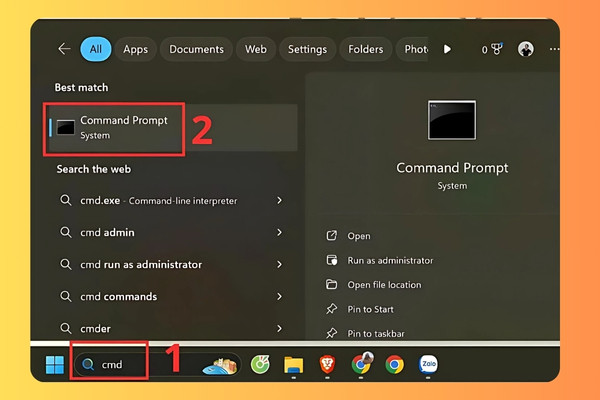600x400 pixels.
Task: Click the small Command Prompt icon in Best match
Action: 66,127
